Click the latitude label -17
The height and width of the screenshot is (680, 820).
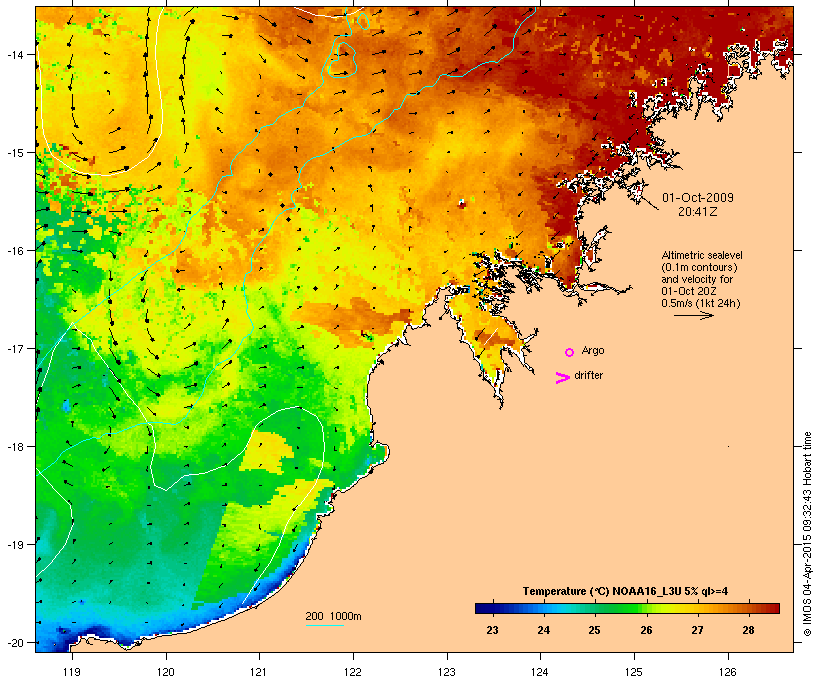tap(14, 348)
